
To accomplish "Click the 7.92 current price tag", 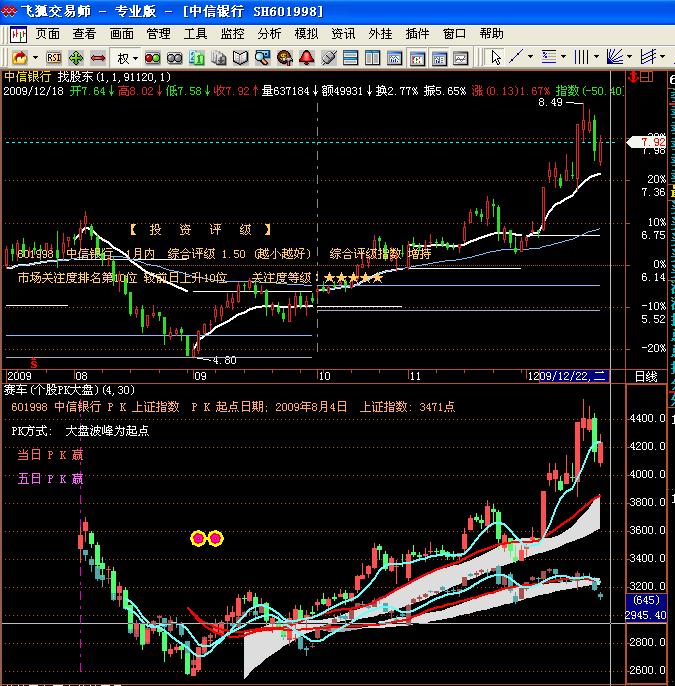I will click(x=647, y=142).
